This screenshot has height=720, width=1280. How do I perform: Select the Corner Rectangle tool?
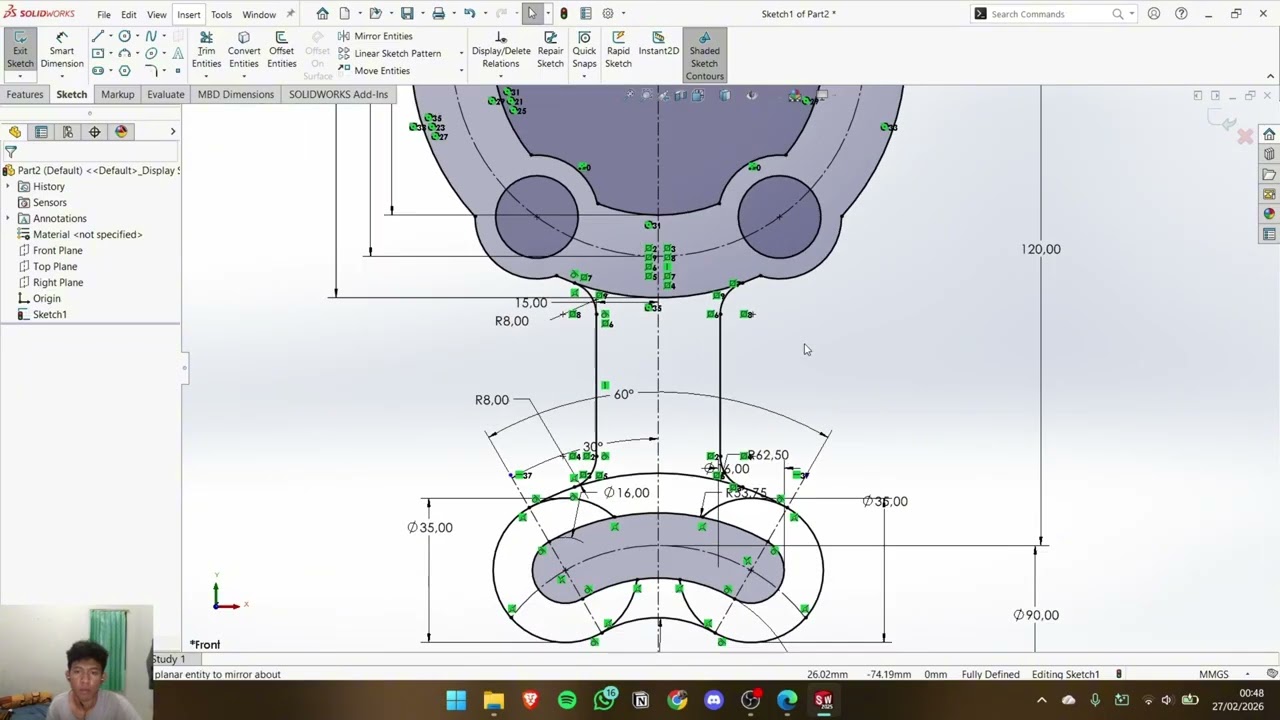coord(98,53)
